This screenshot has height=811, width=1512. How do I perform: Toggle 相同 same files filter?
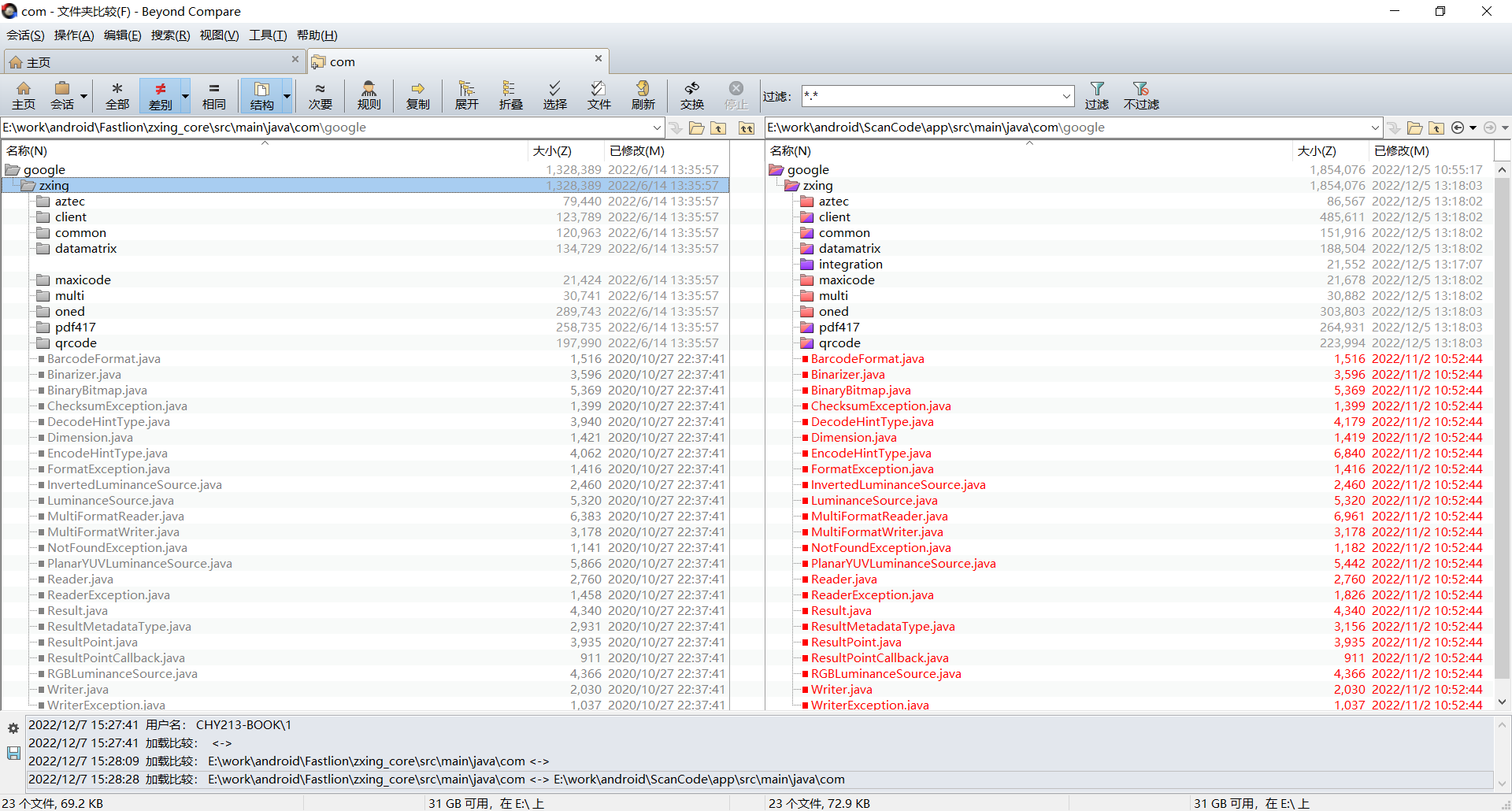pos(214,95)
